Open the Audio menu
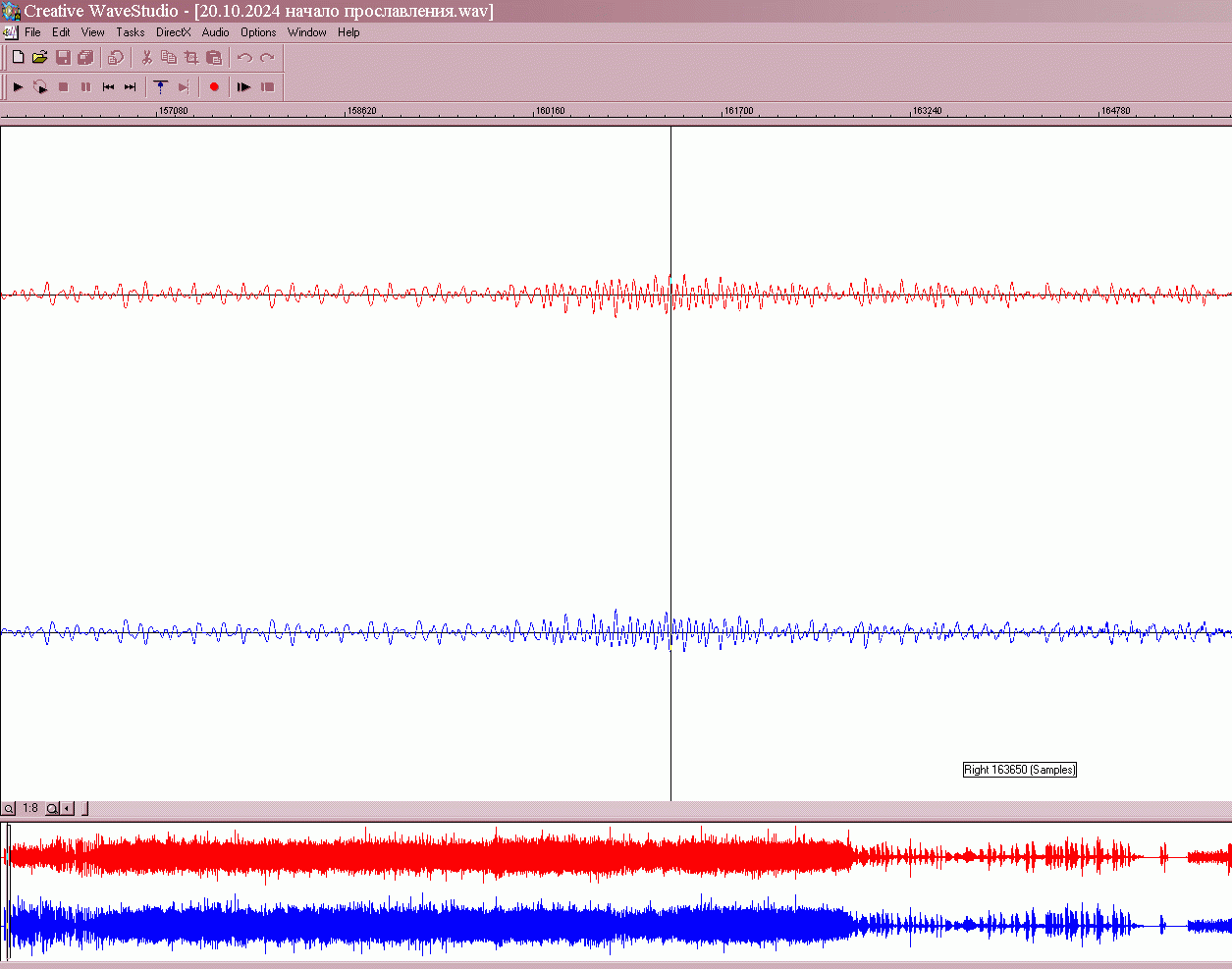 click(216, 32)
